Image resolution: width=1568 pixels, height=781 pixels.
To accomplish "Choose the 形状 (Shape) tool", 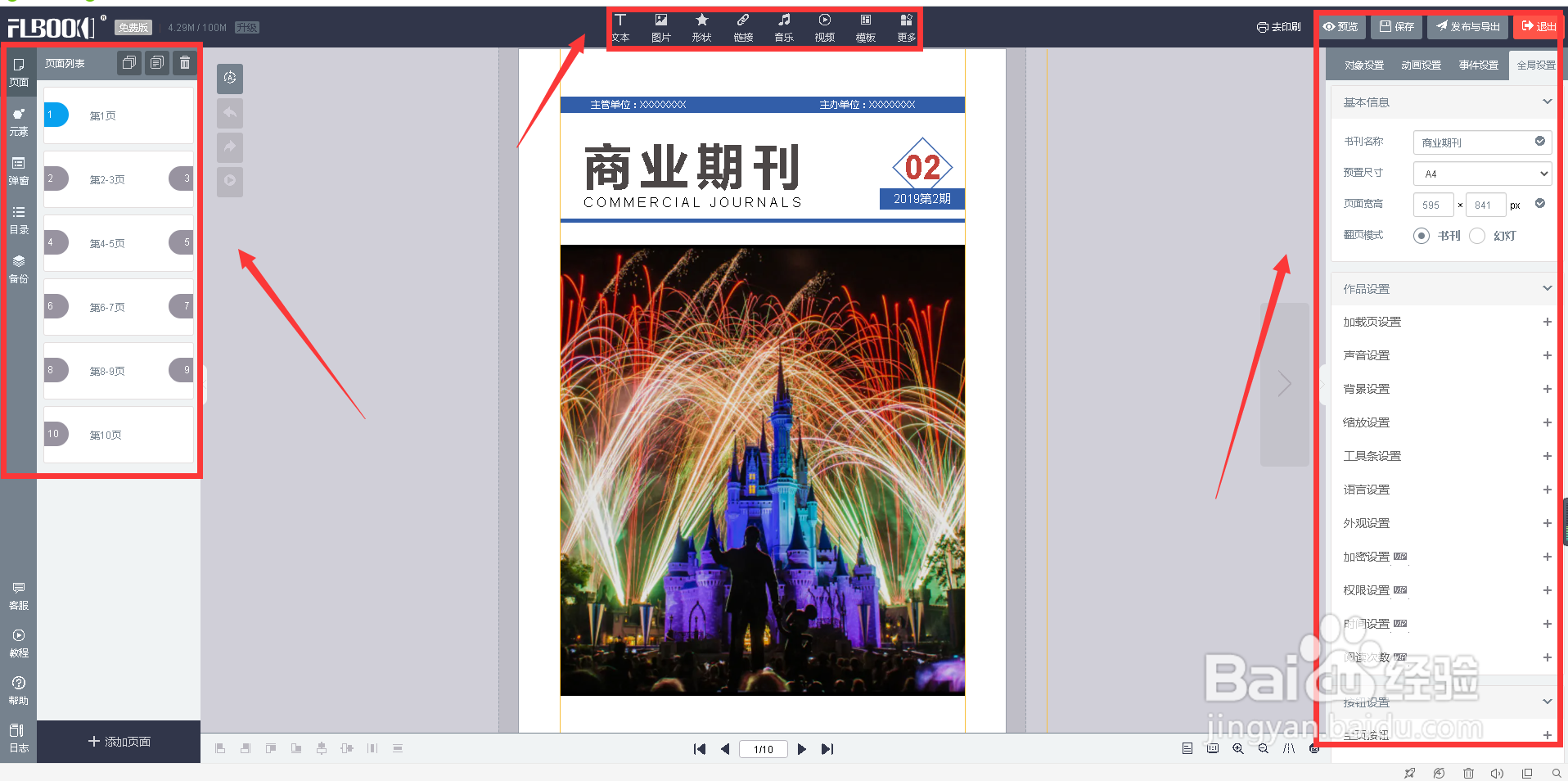I will click(701, 28).
